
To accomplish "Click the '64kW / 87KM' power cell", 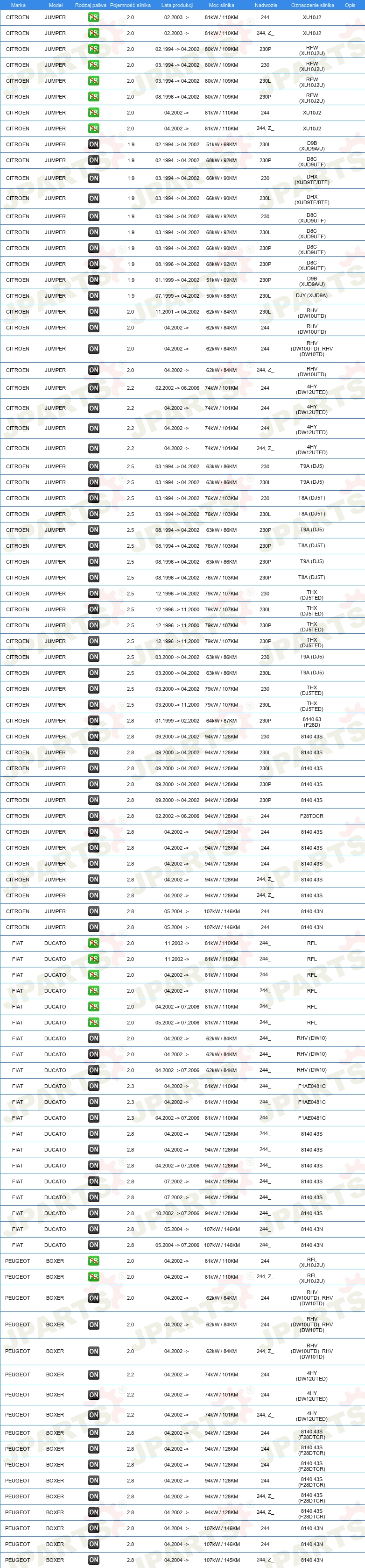I will 221,721.
